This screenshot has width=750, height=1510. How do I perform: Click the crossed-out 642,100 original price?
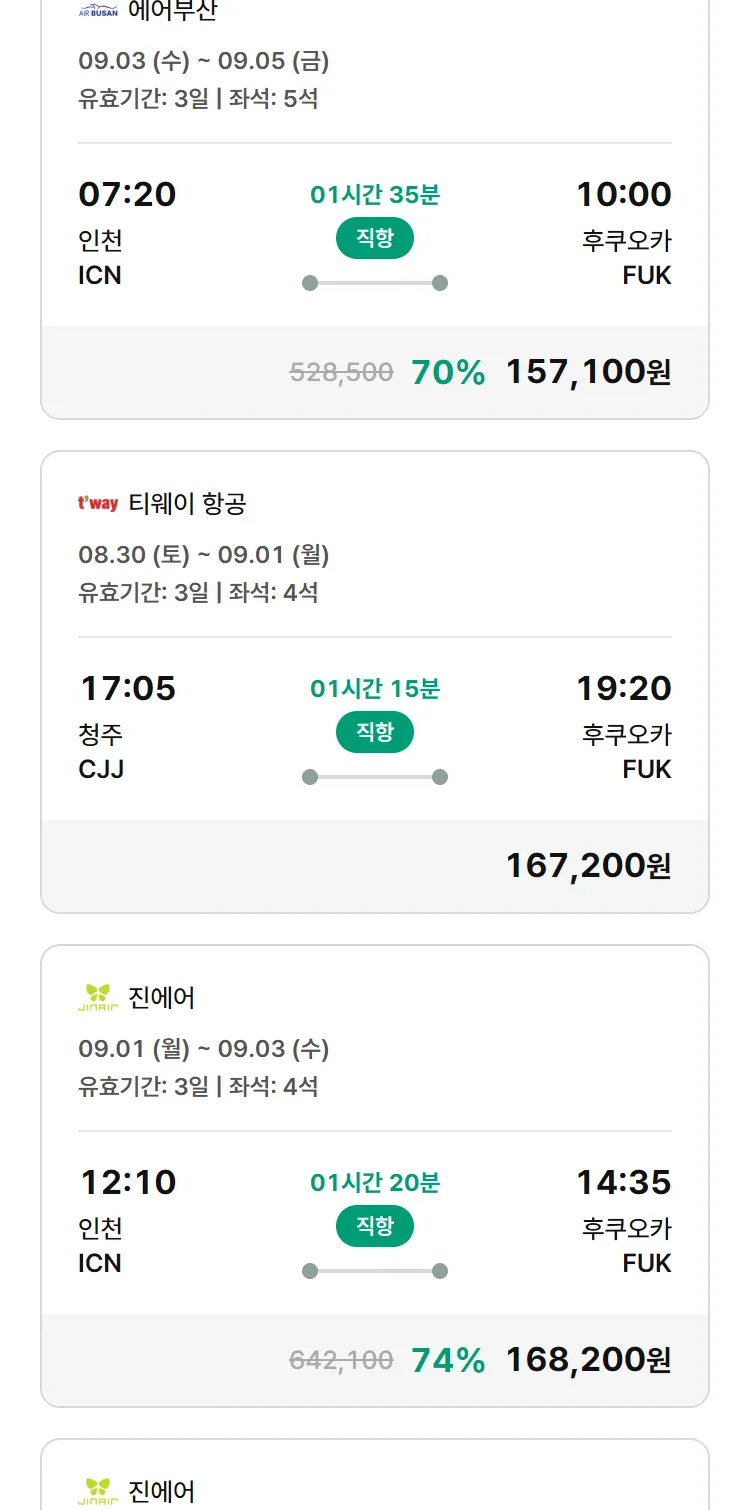pos(341,1360)
